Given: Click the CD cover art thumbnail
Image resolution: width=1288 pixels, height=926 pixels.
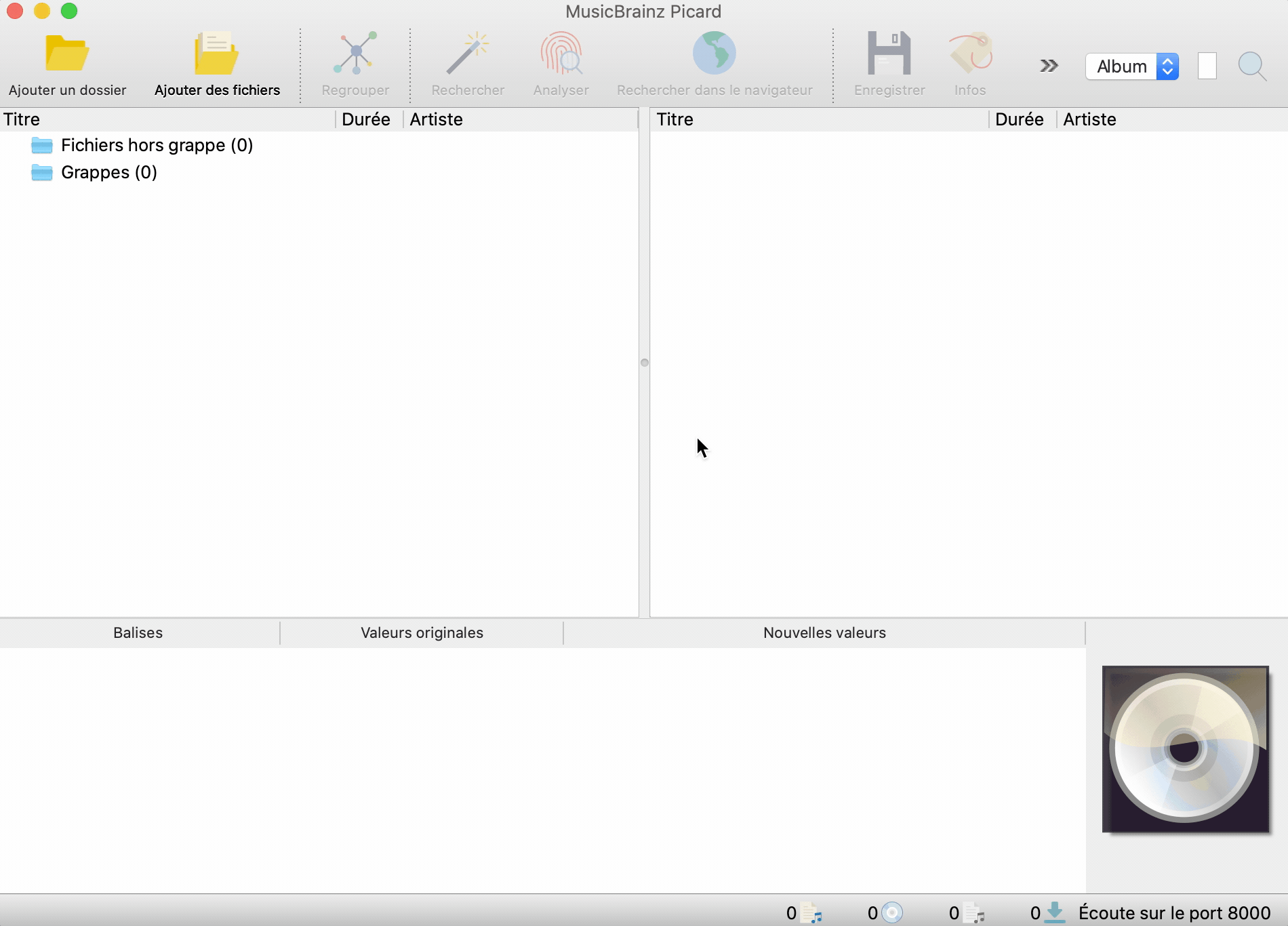Looking at the screenshot, I should point(1186,749).
